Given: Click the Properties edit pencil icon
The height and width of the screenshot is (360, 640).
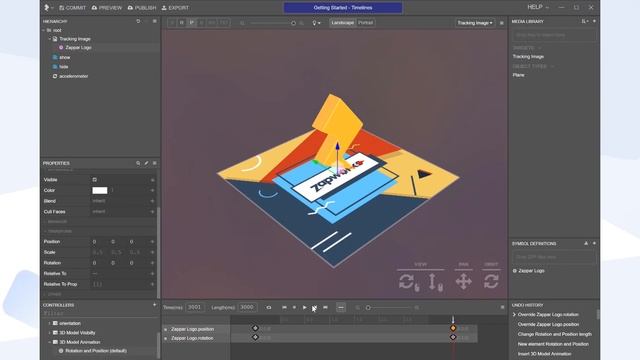Looking at the screenshot, I should coord(147,163).
